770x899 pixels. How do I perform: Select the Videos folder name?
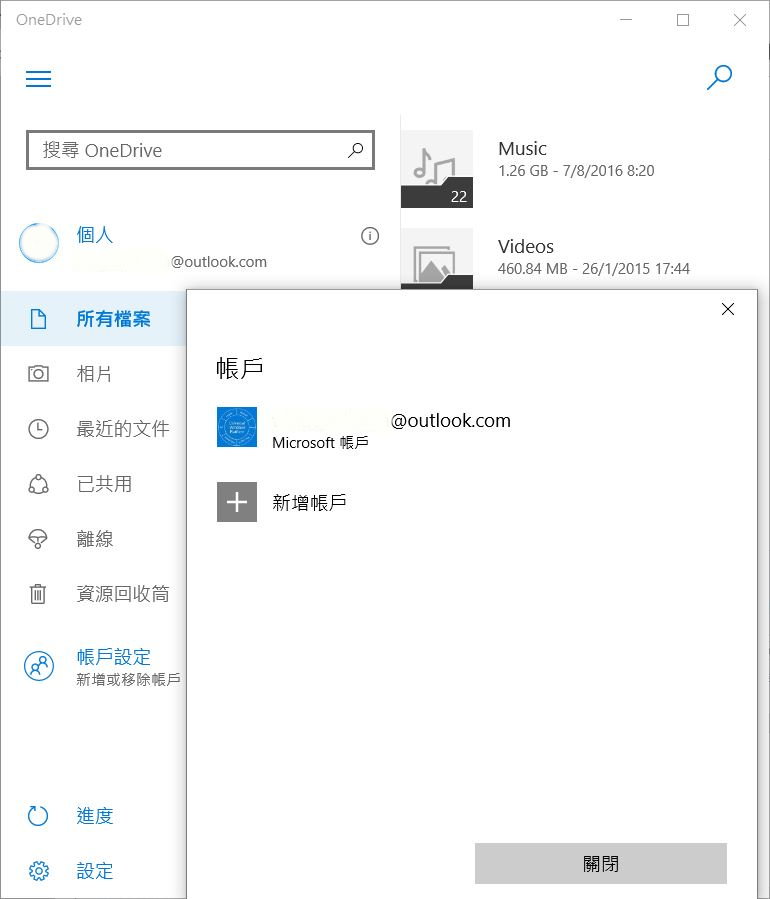click(x=526, y=247)
